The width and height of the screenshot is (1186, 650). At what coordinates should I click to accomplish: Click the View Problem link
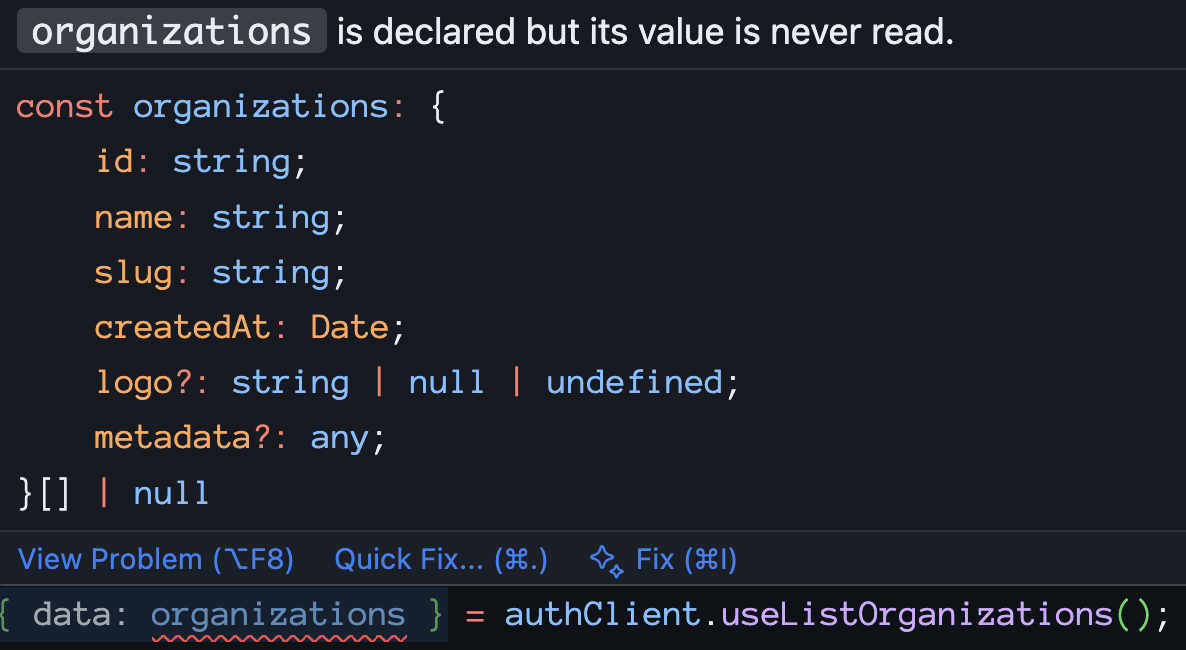point(156,559)
